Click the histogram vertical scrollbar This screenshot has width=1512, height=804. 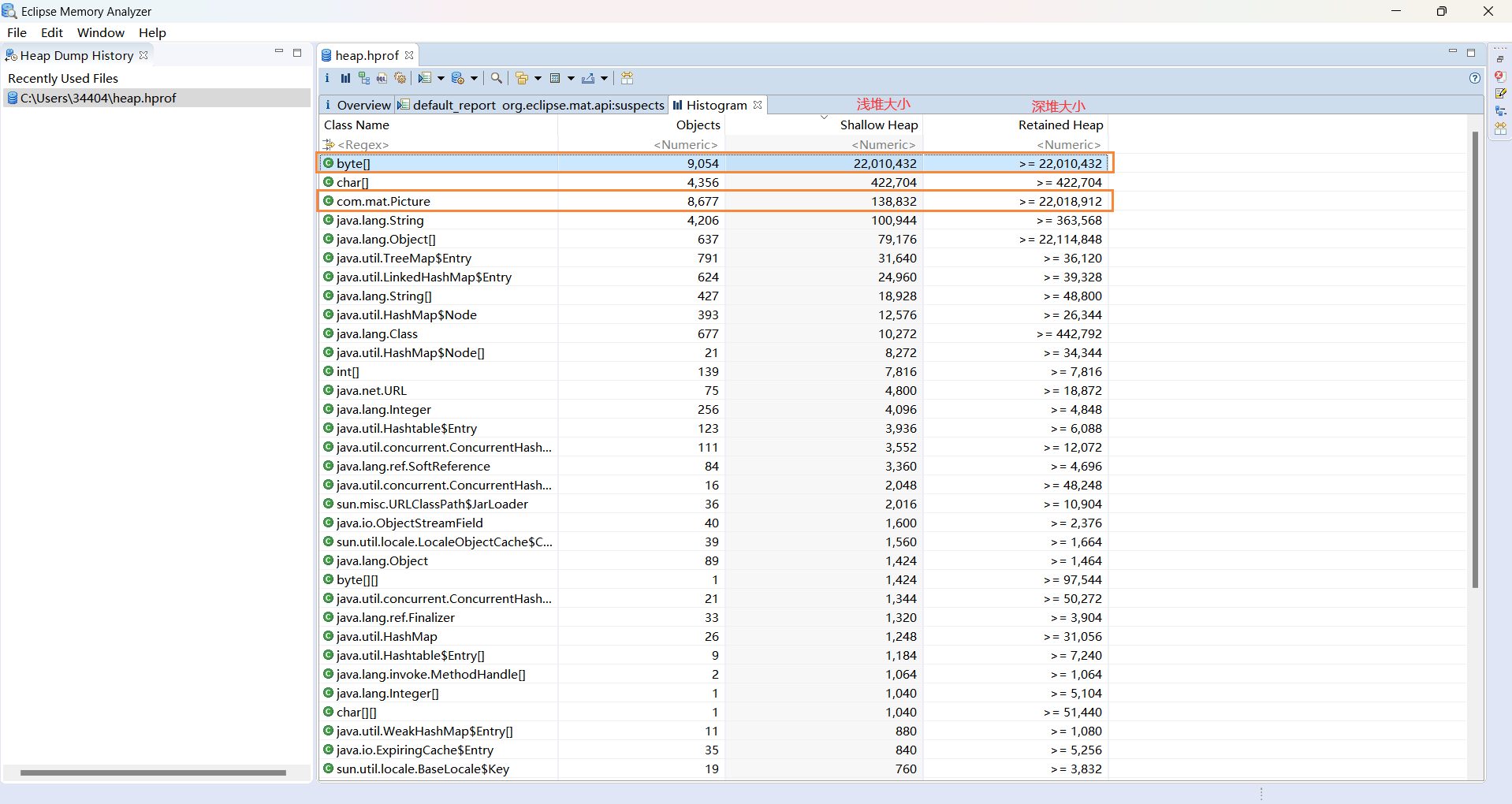[1475, 359]
